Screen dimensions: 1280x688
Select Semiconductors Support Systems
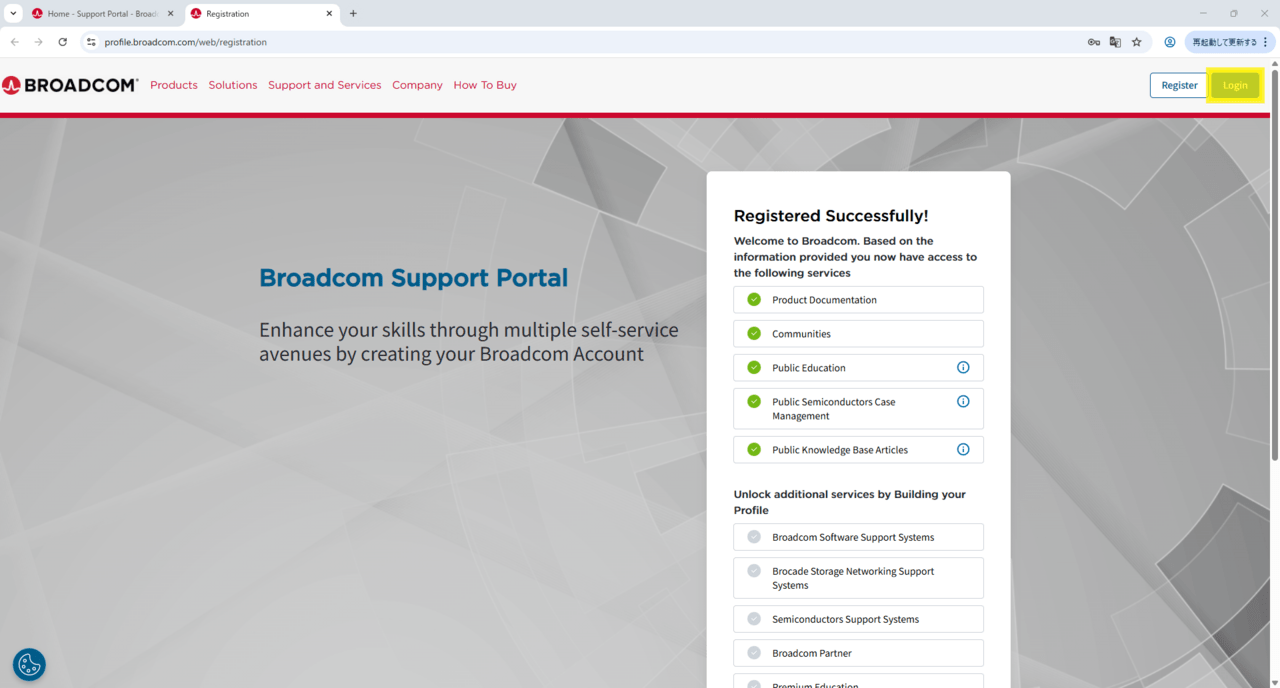pos(858,619)
